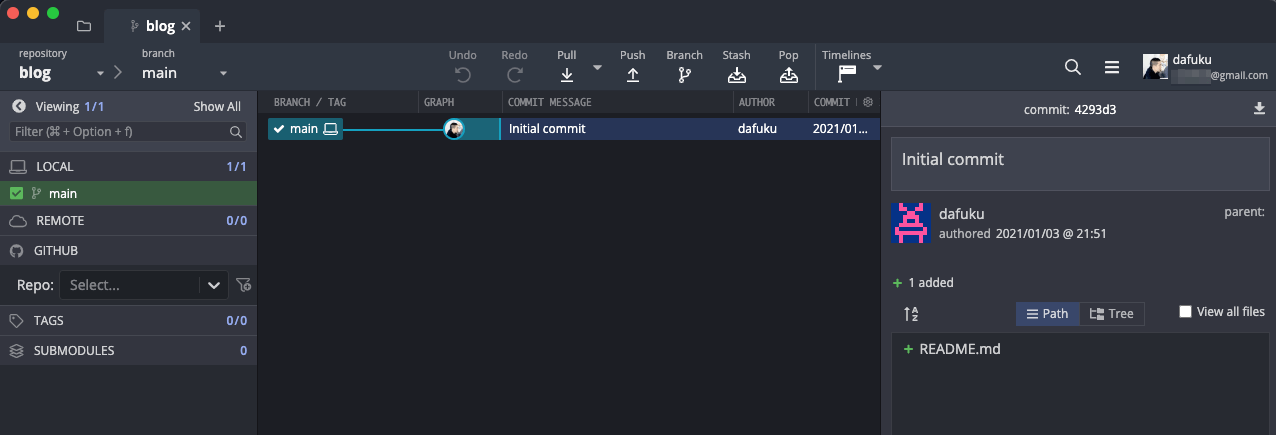Click the Show All link

217,107
